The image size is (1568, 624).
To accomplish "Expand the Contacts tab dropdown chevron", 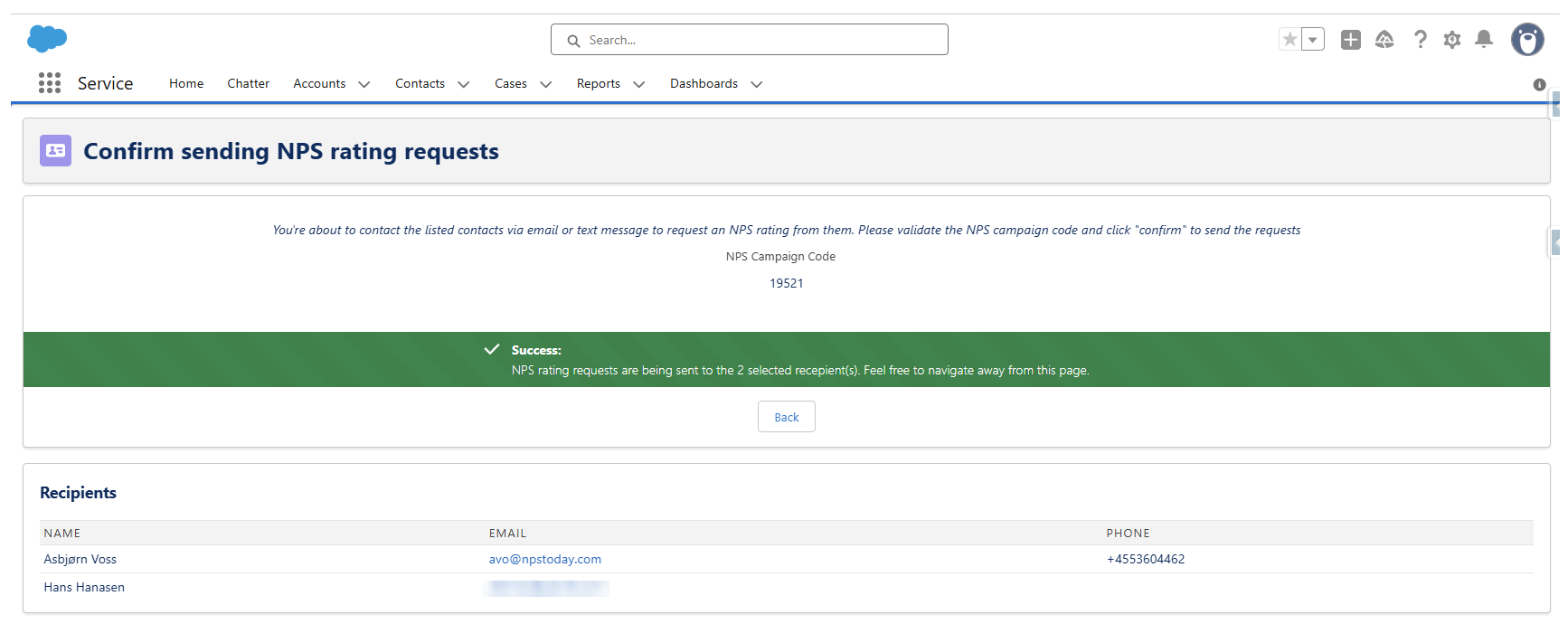I will [x=464, y=84].
